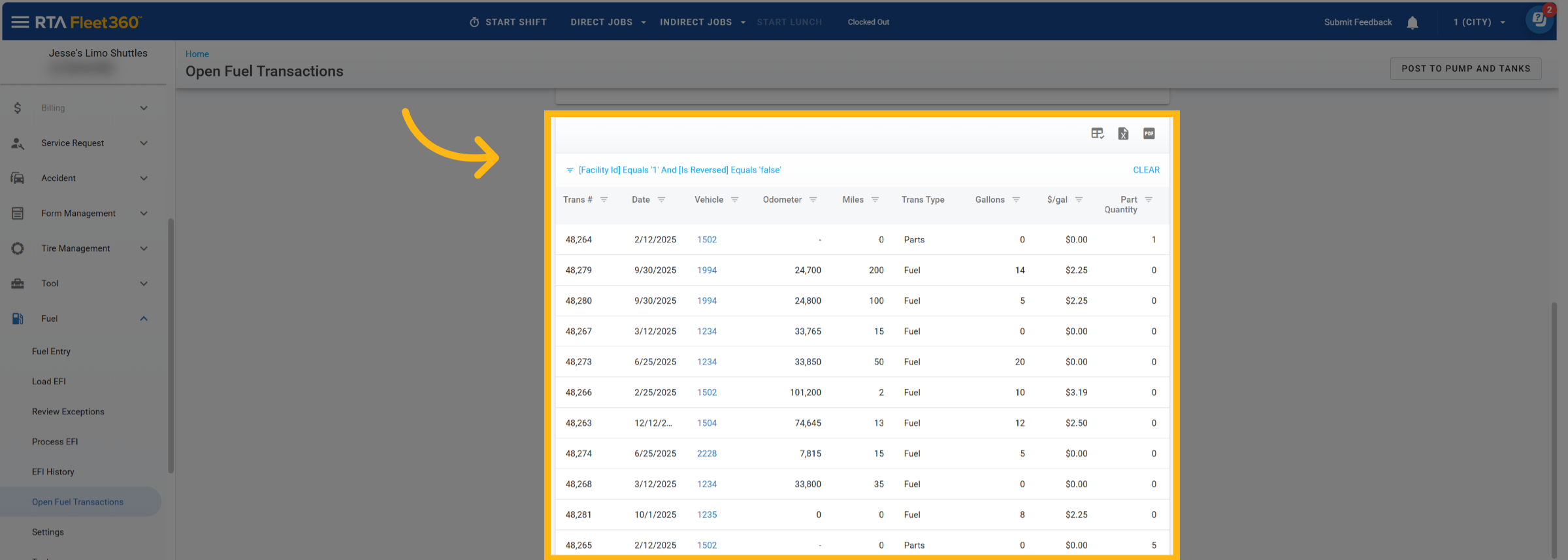This screenshot has height=560, width=1568.
Task: Click the notifications bell icon
Action: click(1412, 23)
